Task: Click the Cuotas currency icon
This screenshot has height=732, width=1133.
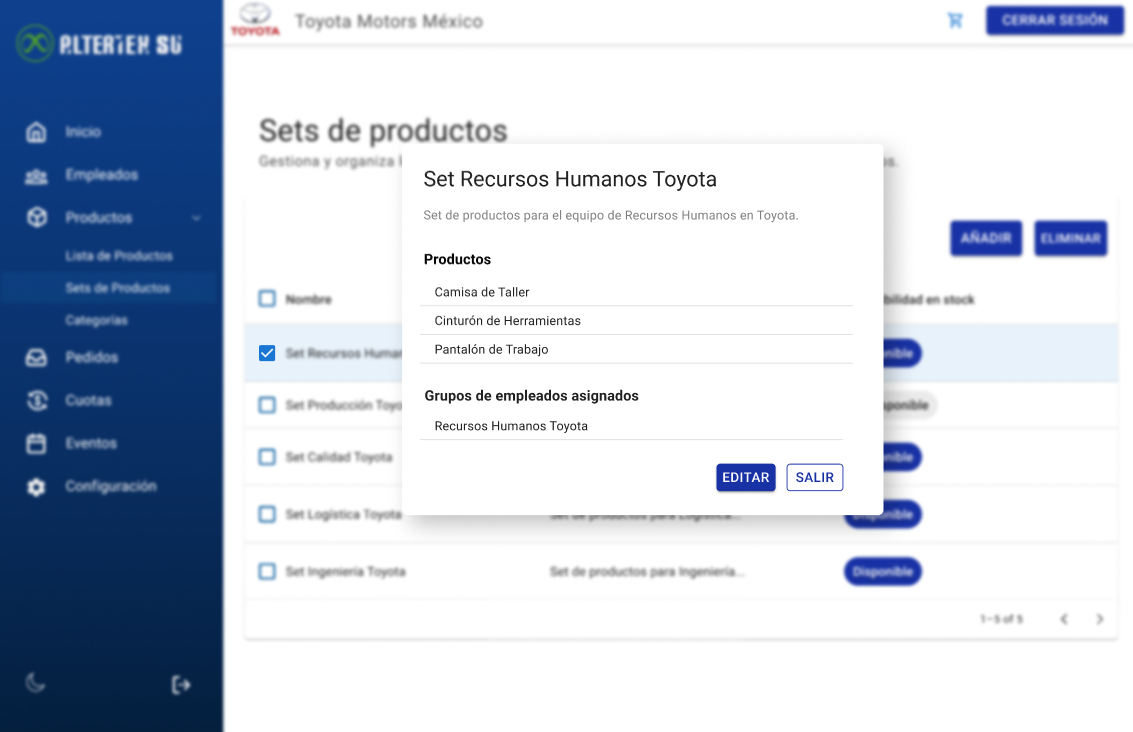Action: coord(37,400)
